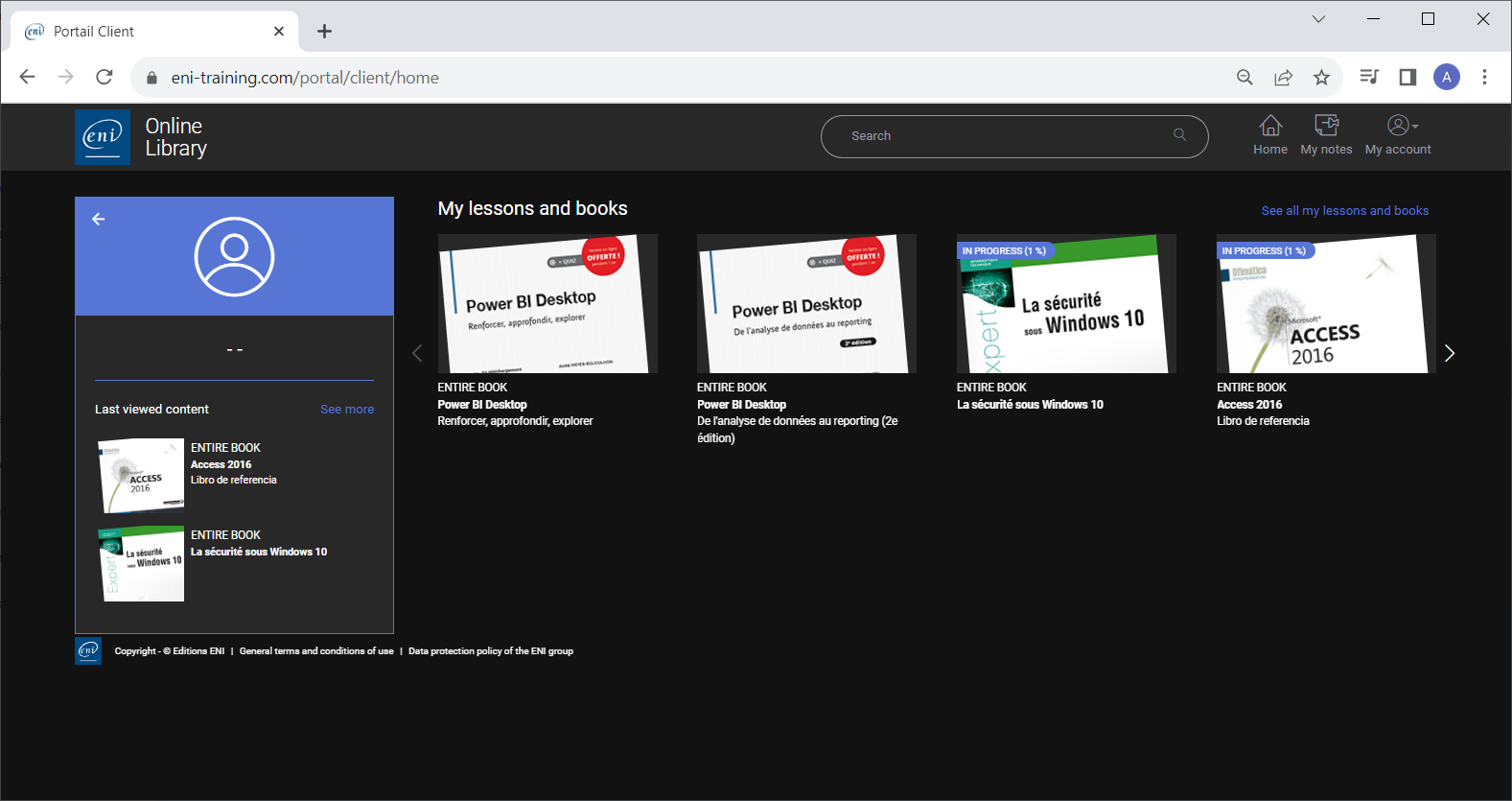The height and width of the screenshot is (801, 1512).
Task: Open My account menu
Action: 1398,135
